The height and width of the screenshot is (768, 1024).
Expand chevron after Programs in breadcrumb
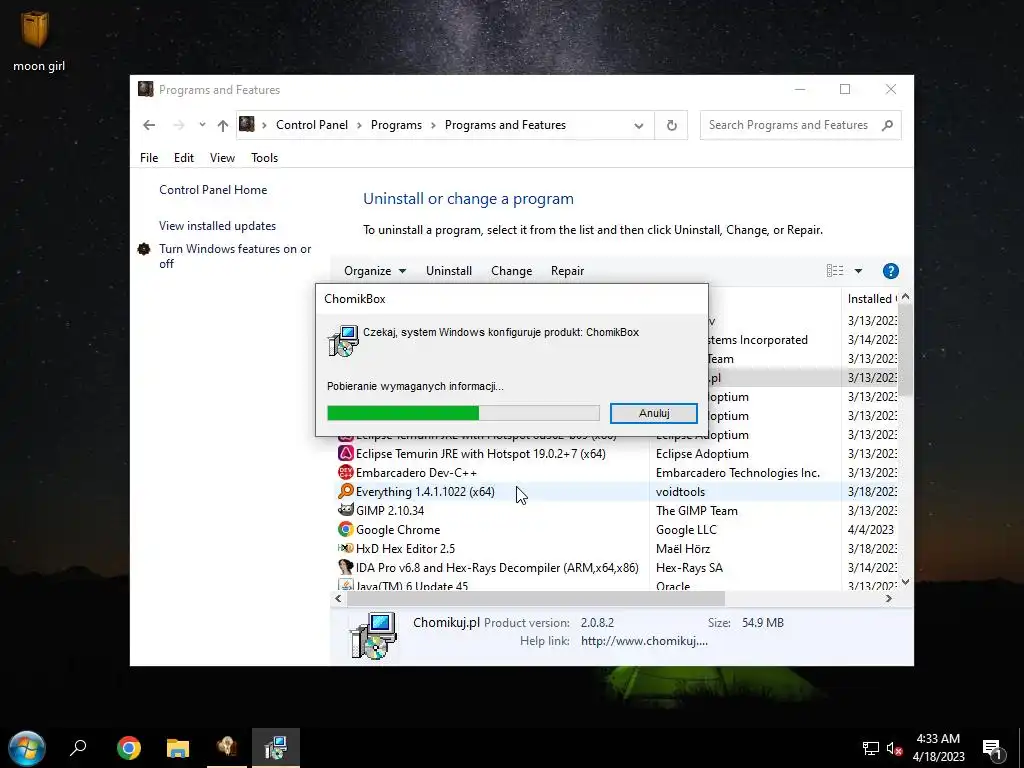(x=433, y=125)
